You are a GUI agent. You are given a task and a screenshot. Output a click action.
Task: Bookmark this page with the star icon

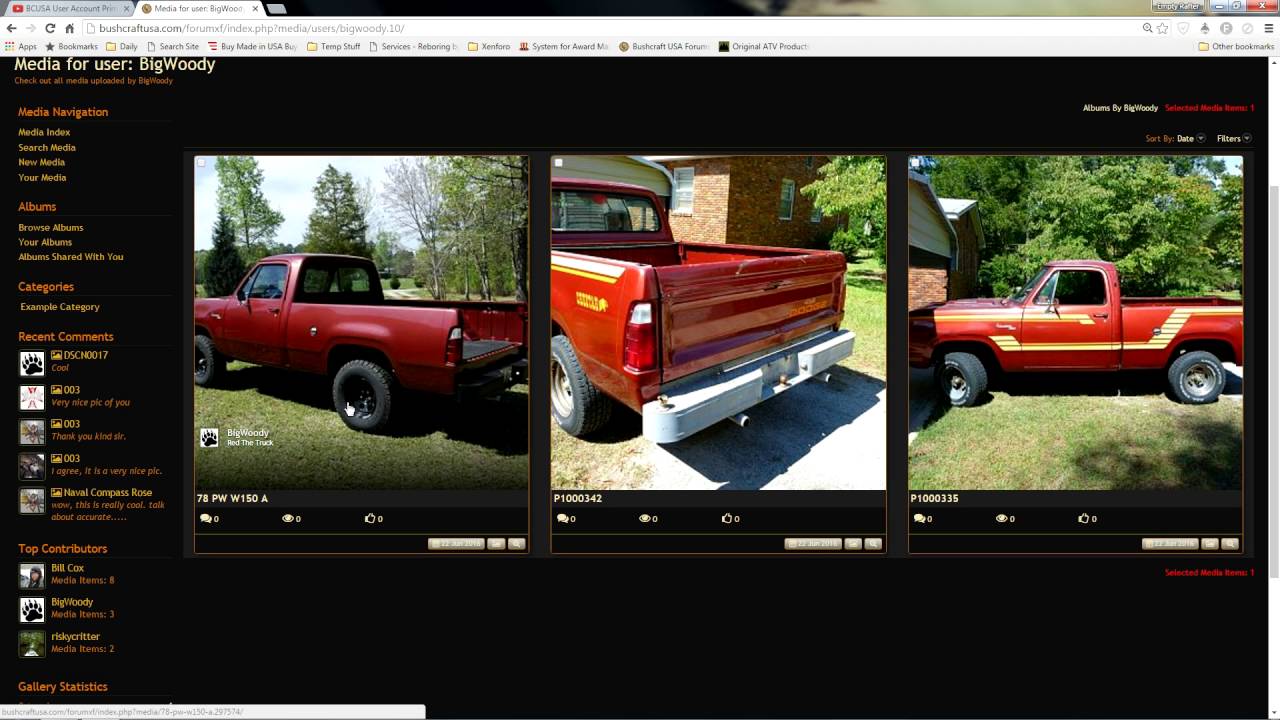(1162, 28)
